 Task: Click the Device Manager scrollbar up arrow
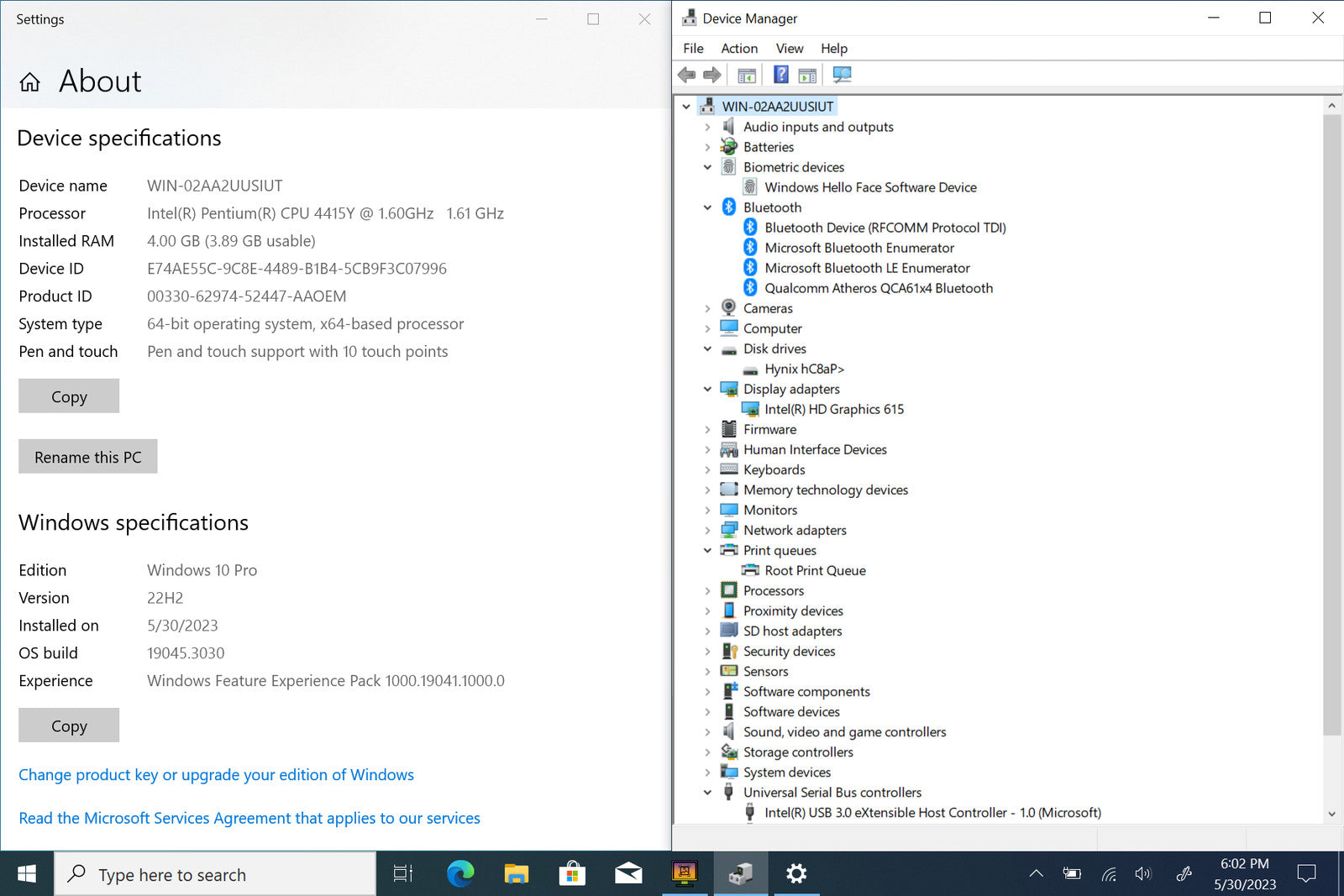click(x=1331, y=106)
